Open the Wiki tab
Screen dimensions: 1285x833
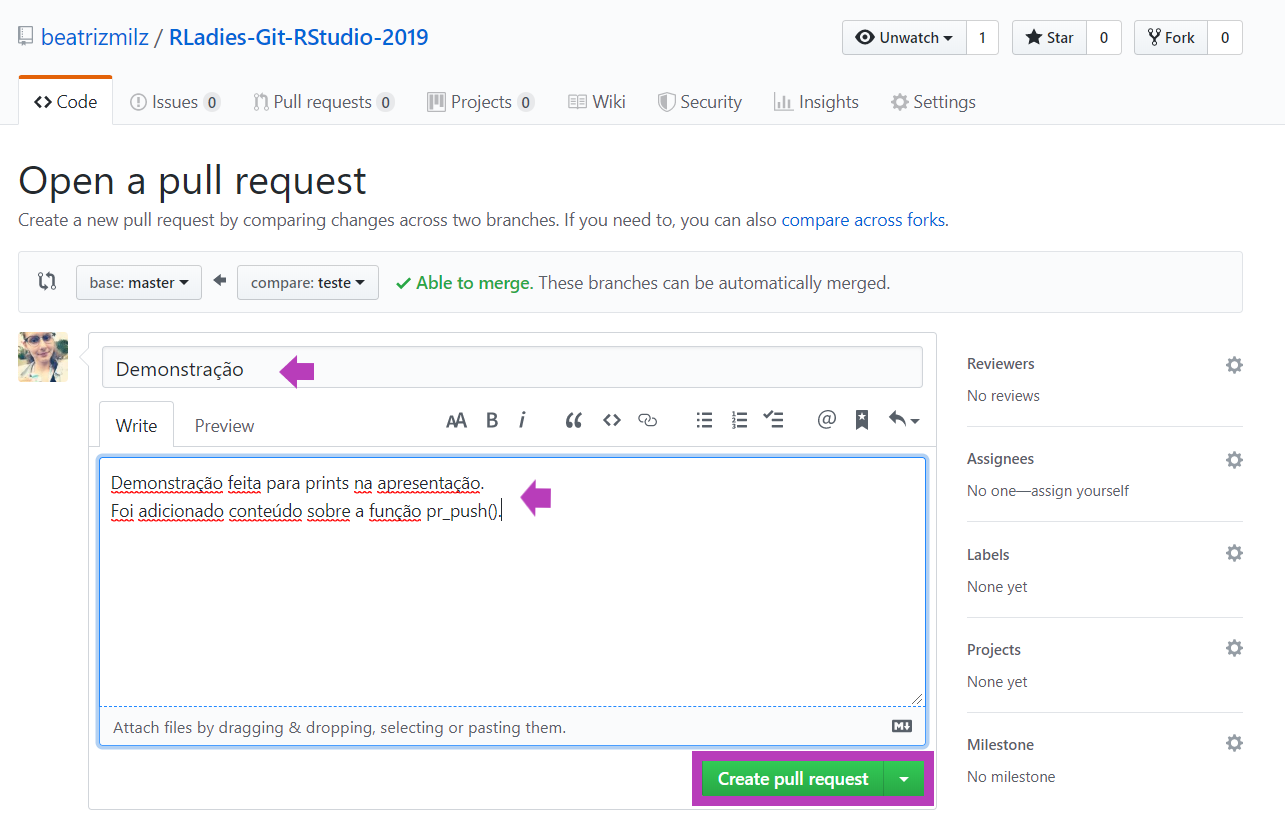596,102
